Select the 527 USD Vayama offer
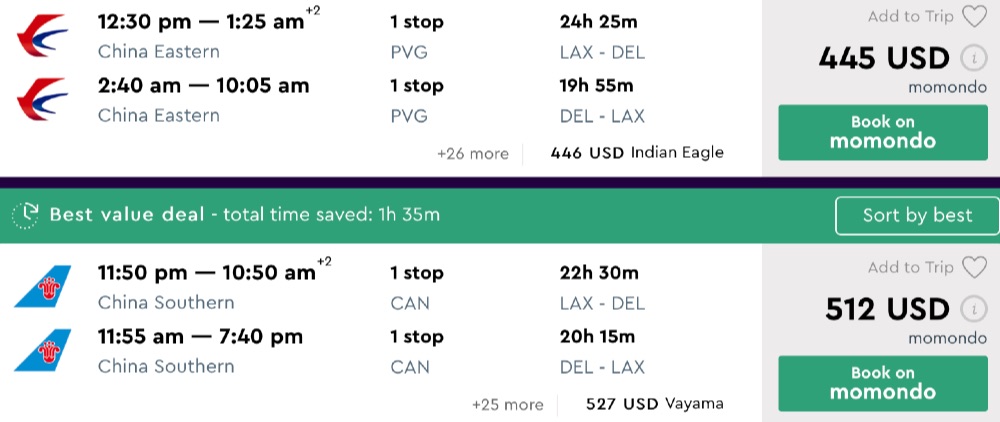The image size is (1000, 422). (x=655, y=404)
